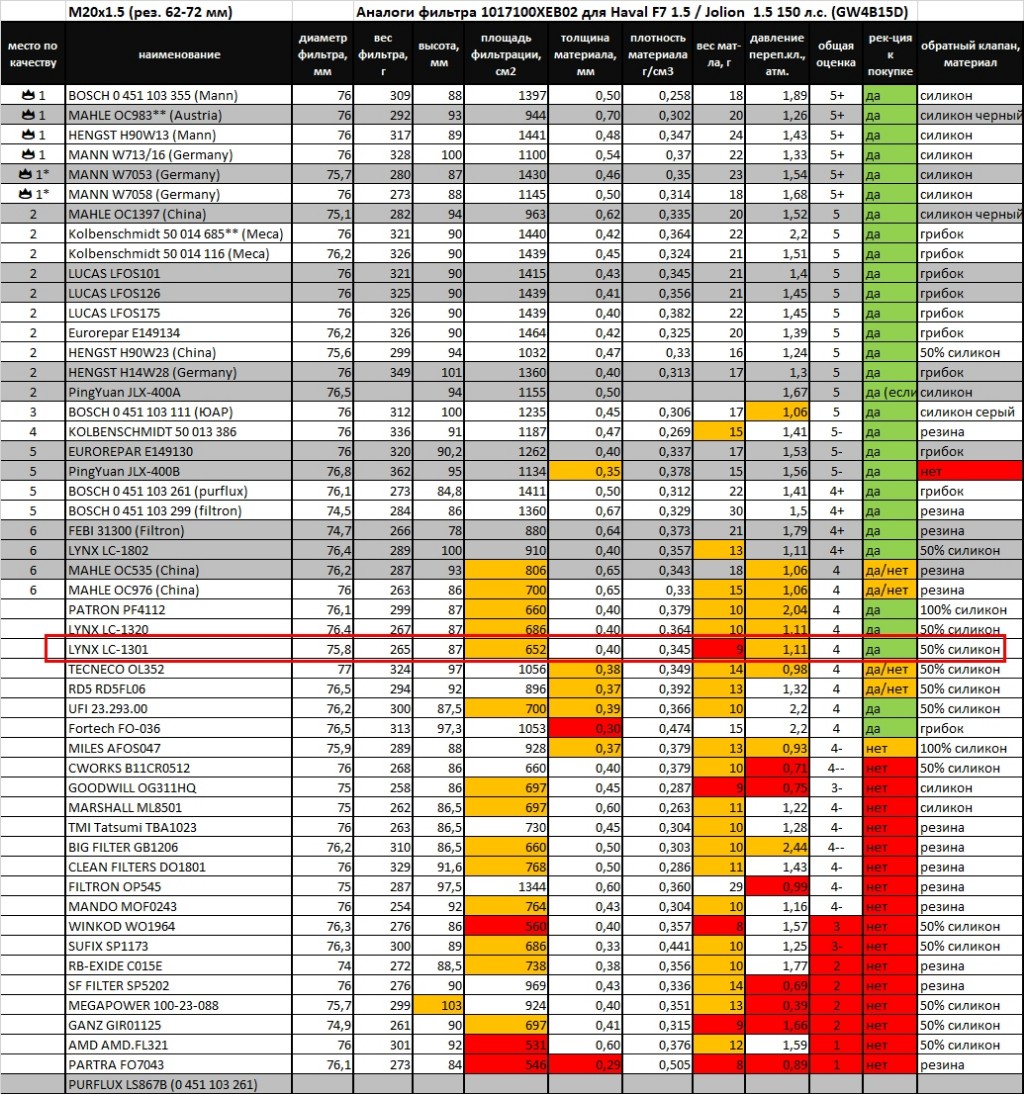1024x1094 pixels.
Task: Select the FEBI 31300 (Filtron) cell
Action: coord(179,530)
